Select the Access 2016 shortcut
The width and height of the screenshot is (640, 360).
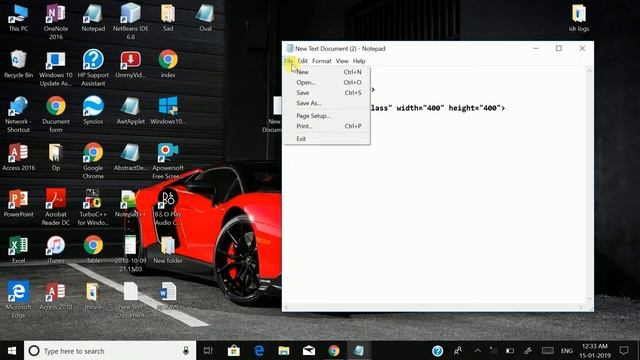point(18,157)
